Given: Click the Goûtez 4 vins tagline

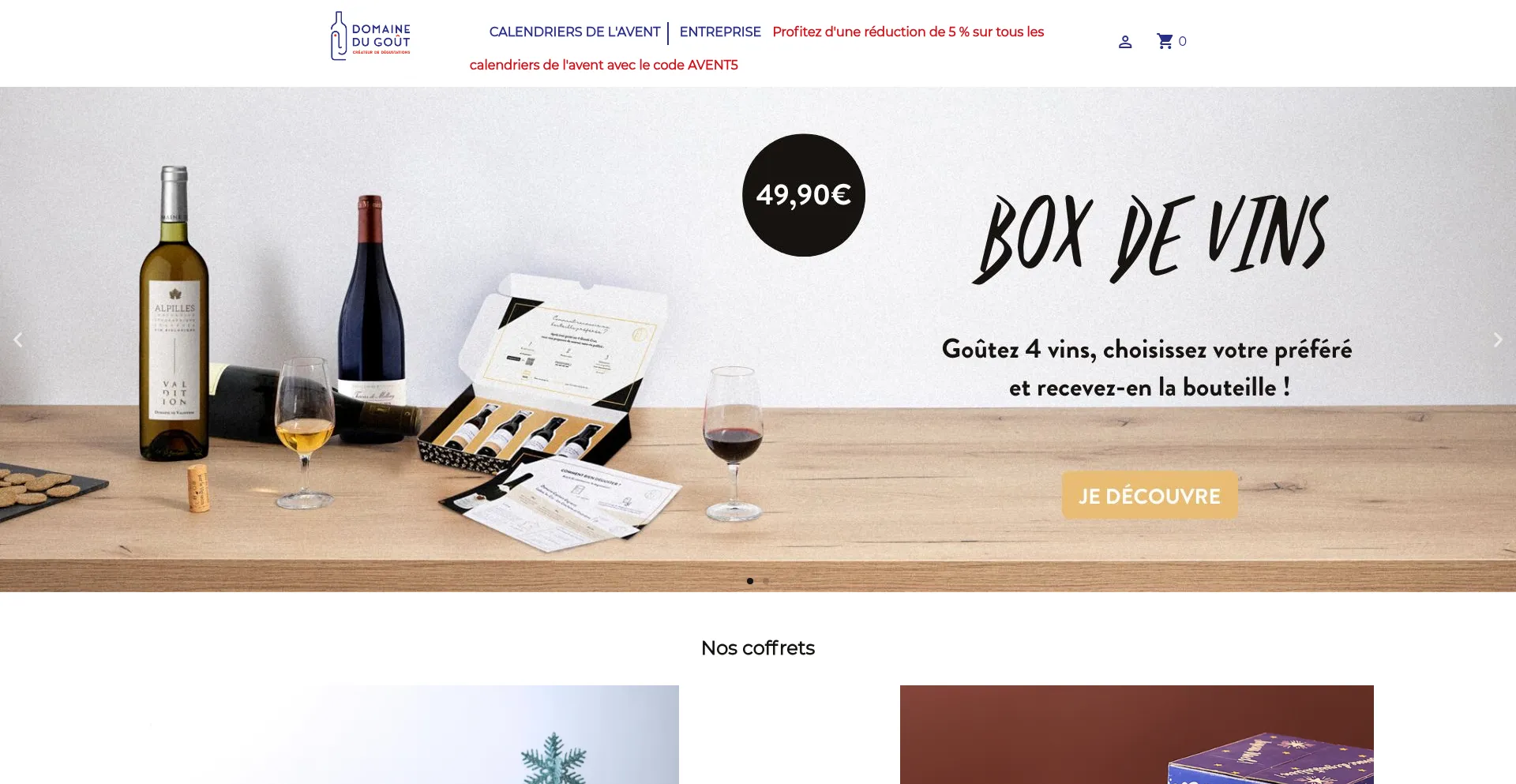Looking at the screenshot, I should click(1147, 368).
